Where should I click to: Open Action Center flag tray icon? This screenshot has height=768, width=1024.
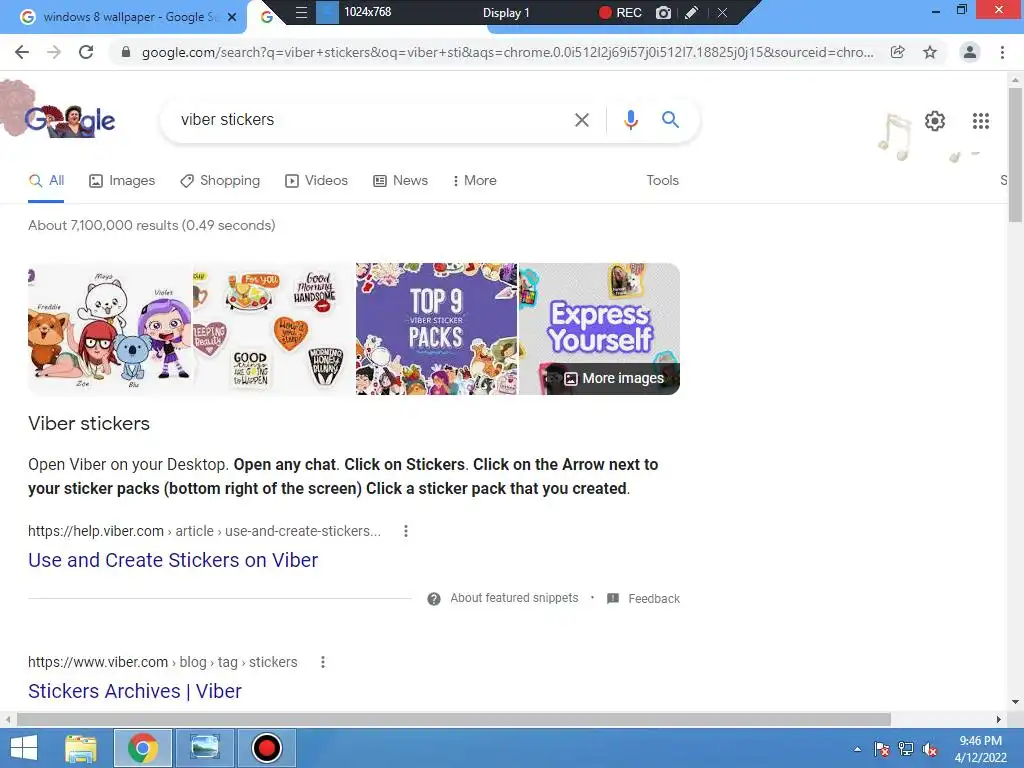[881, 749]
